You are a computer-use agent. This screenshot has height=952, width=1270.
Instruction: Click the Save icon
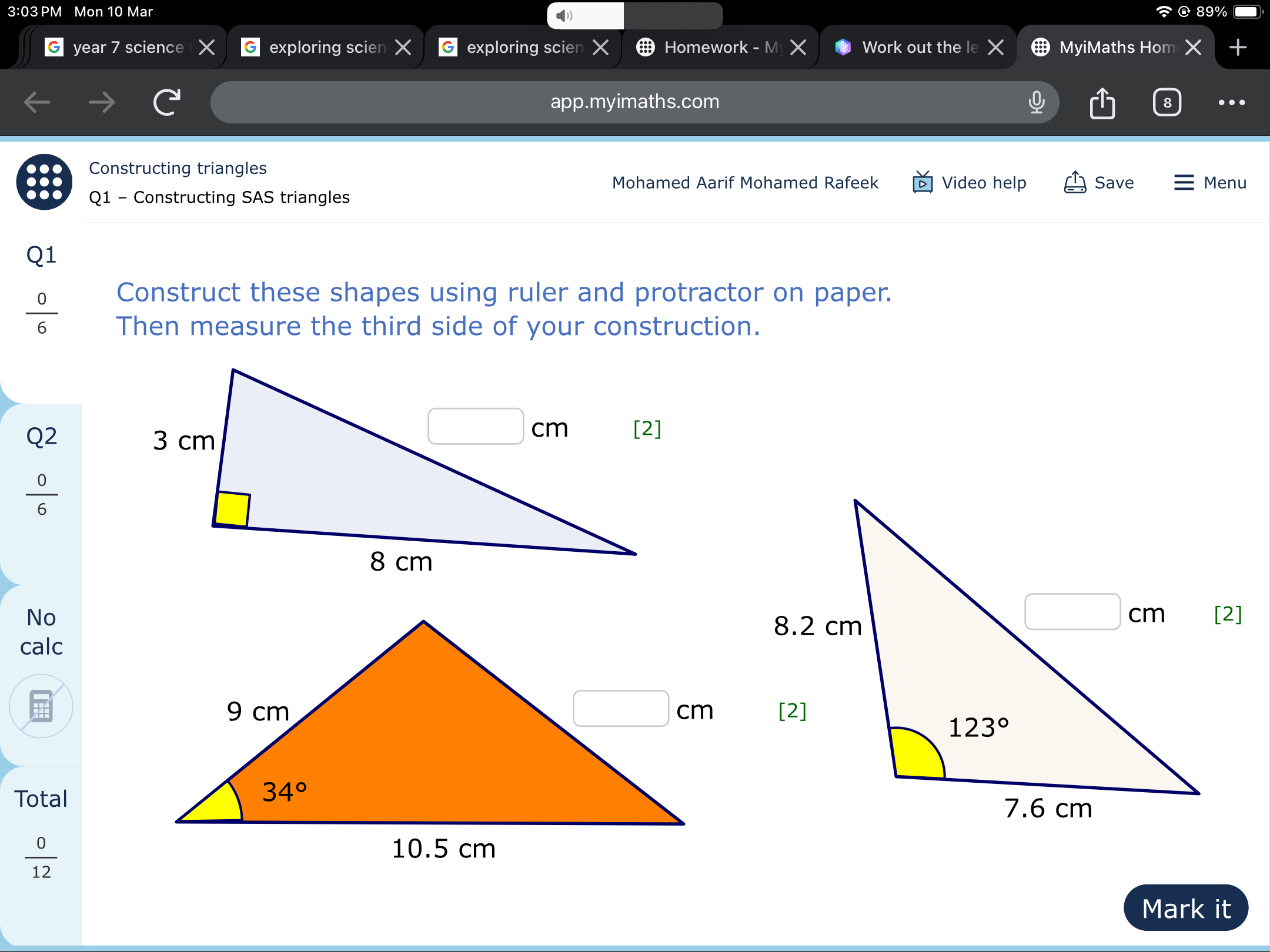[x=1075, y=182]
